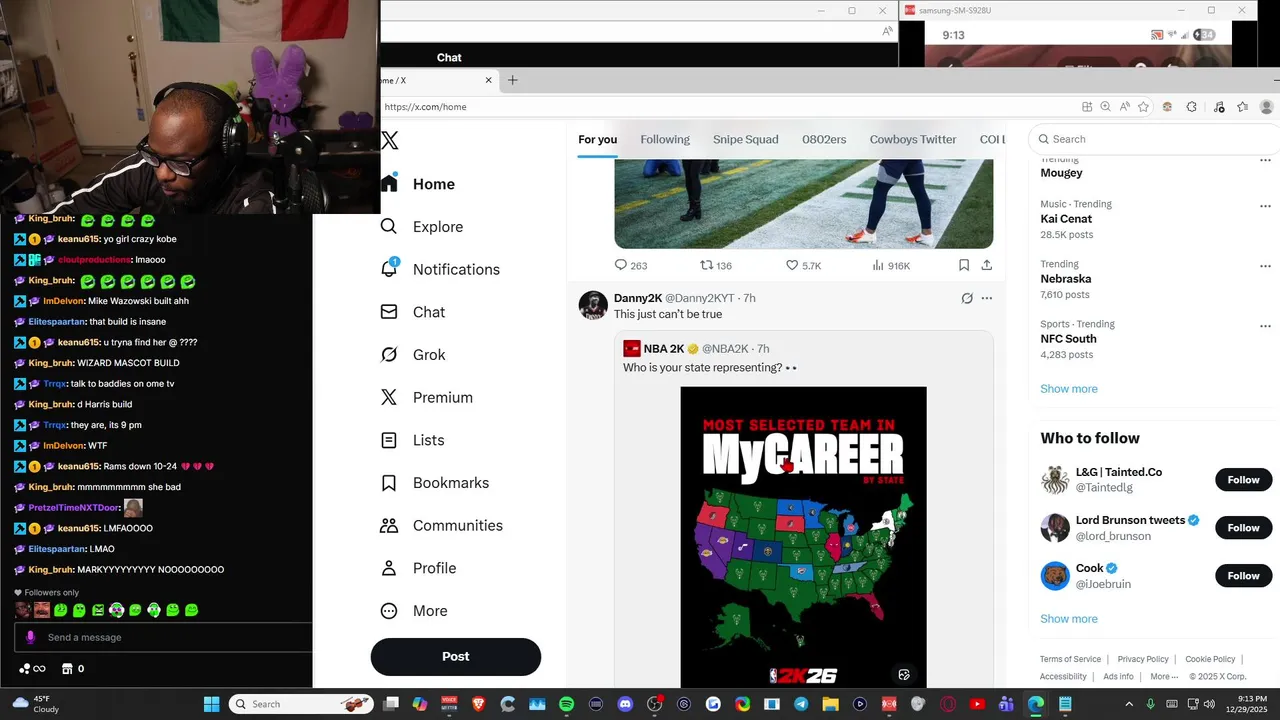Viewport: 1280px width, 720px height.
Task: Click the purple microphone in chat box
Action: [30, 637]
